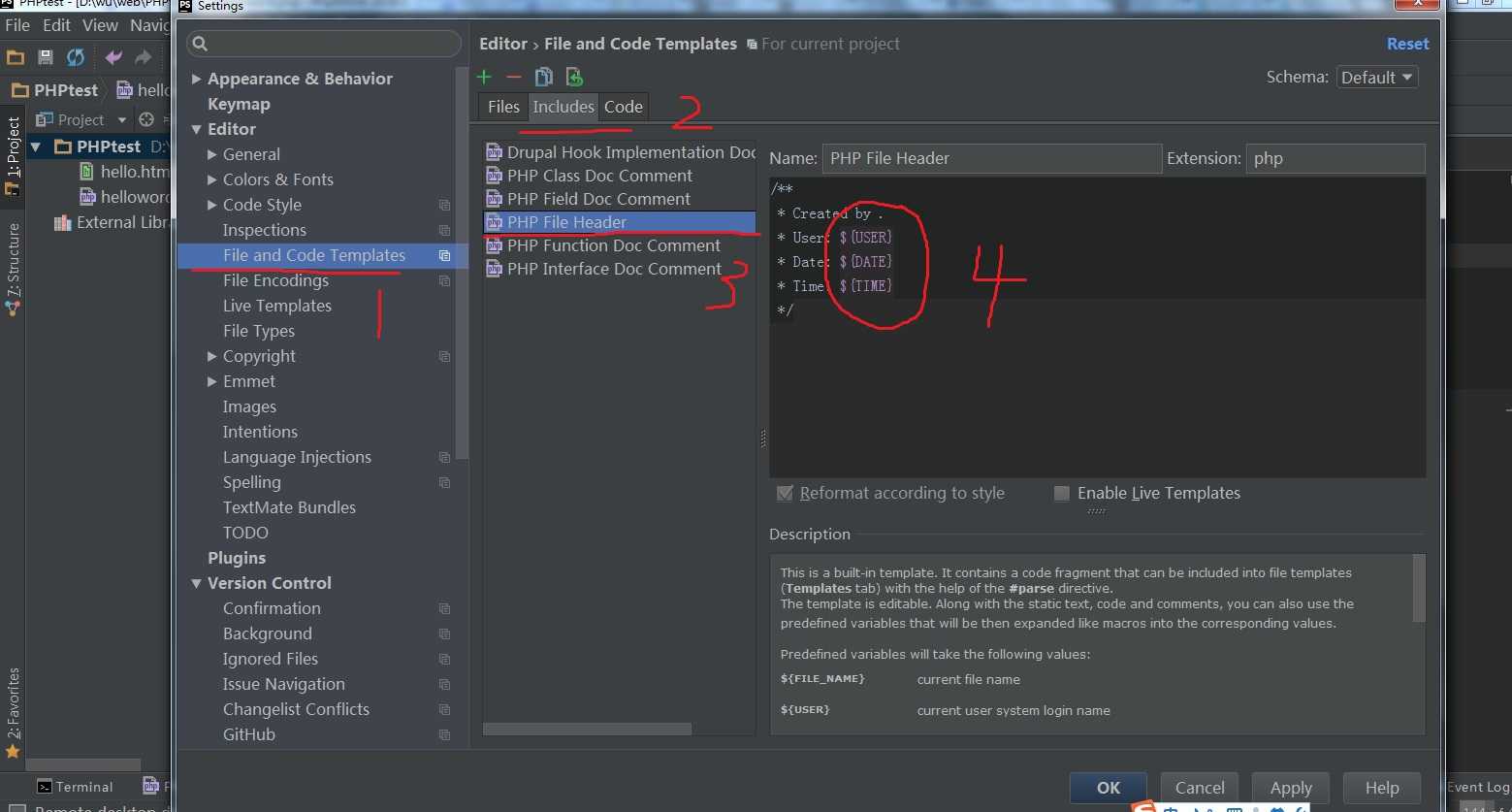
Task: Click the template Name input field
Action: coord(991,158)
